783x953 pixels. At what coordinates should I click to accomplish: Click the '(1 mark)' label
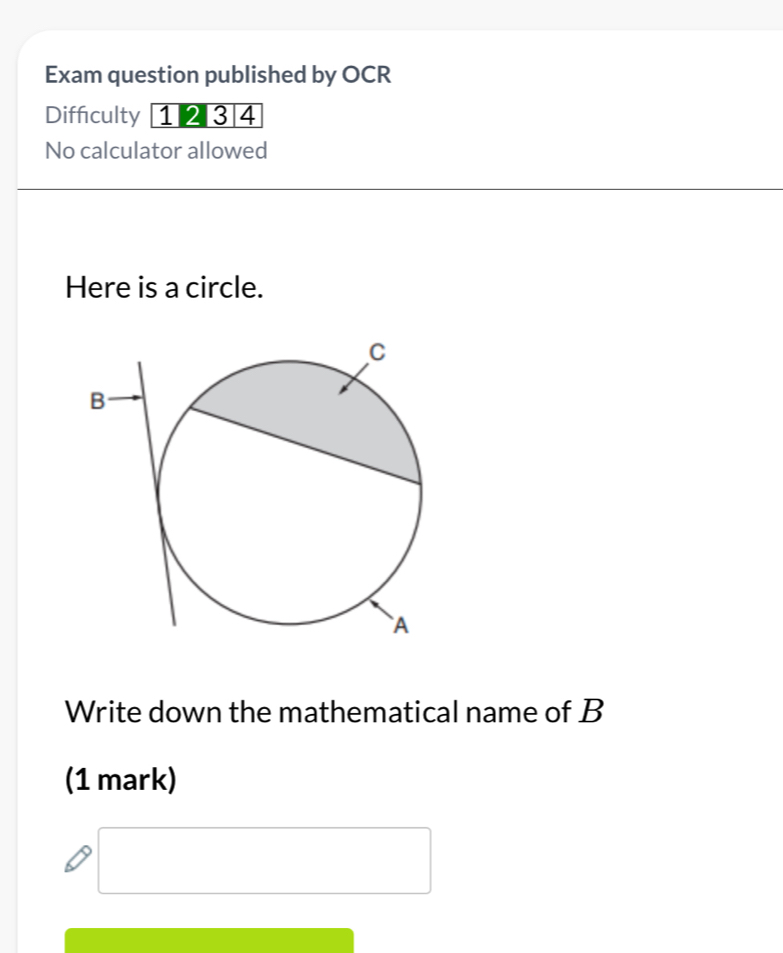[x=120, y=779]
